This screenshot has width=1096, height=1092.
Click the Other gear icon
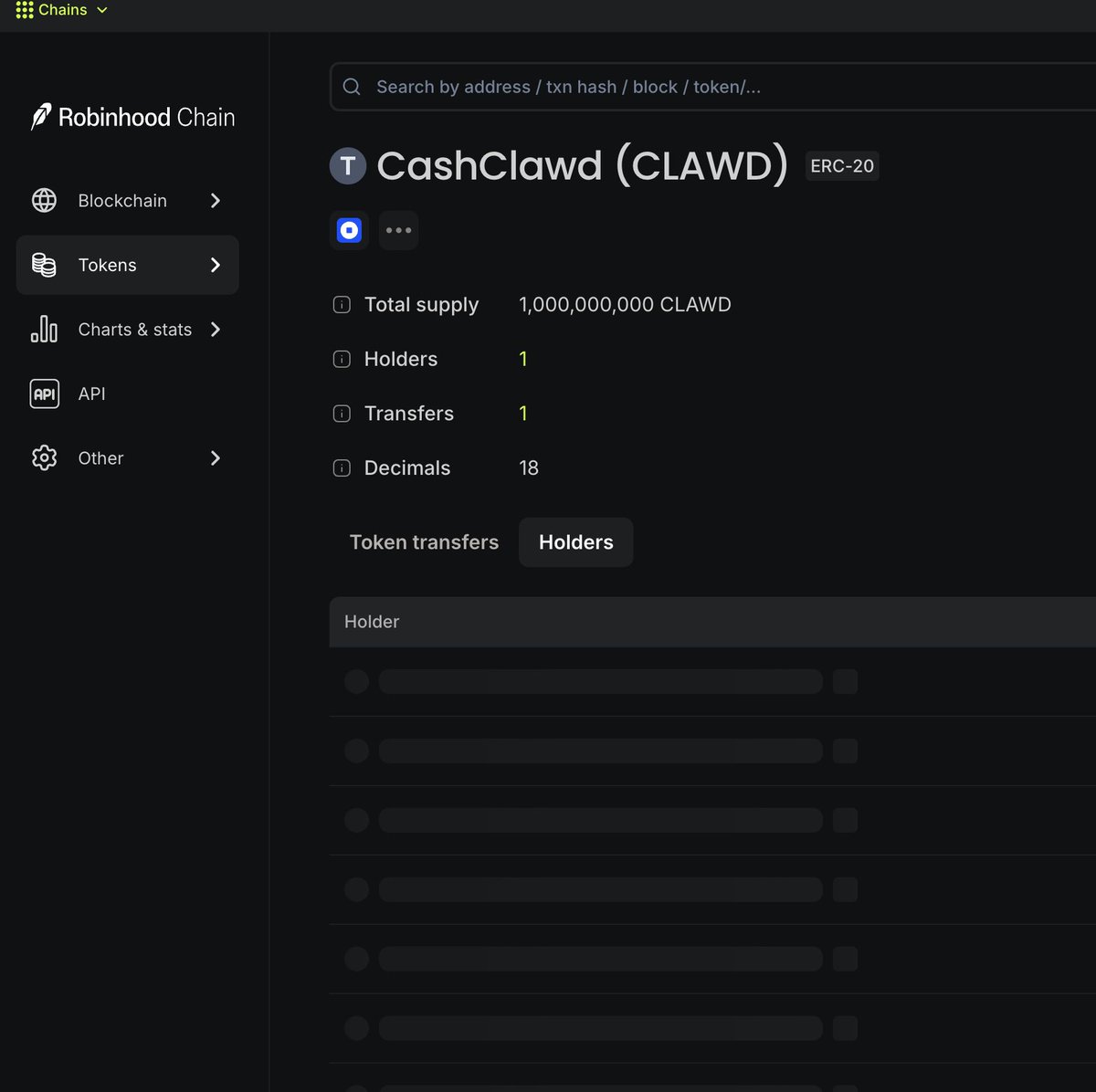click(x=44, y=457)
